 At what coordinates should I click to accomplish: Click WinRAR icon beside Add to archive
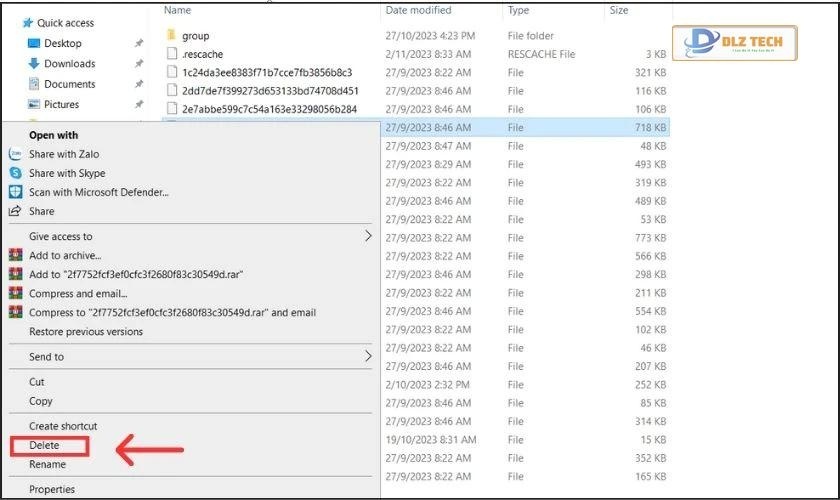click(x=16, y=255)
